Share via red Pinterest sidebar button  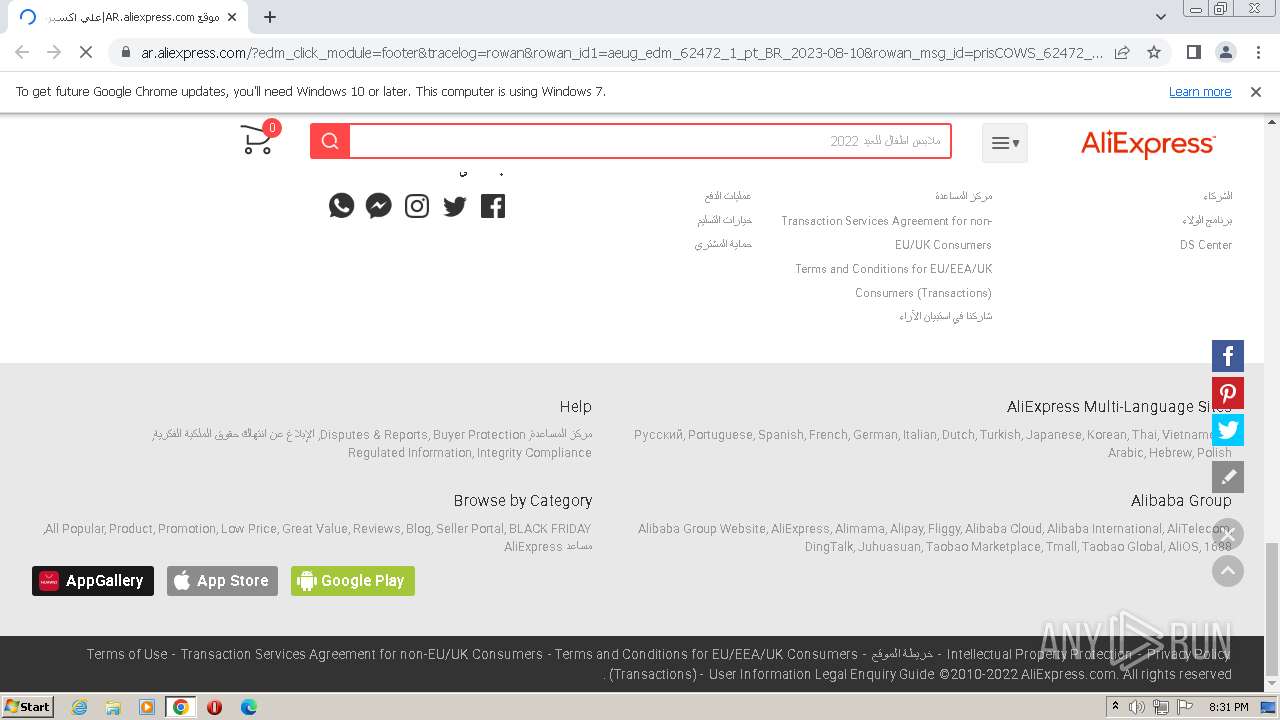[1228, 393]
